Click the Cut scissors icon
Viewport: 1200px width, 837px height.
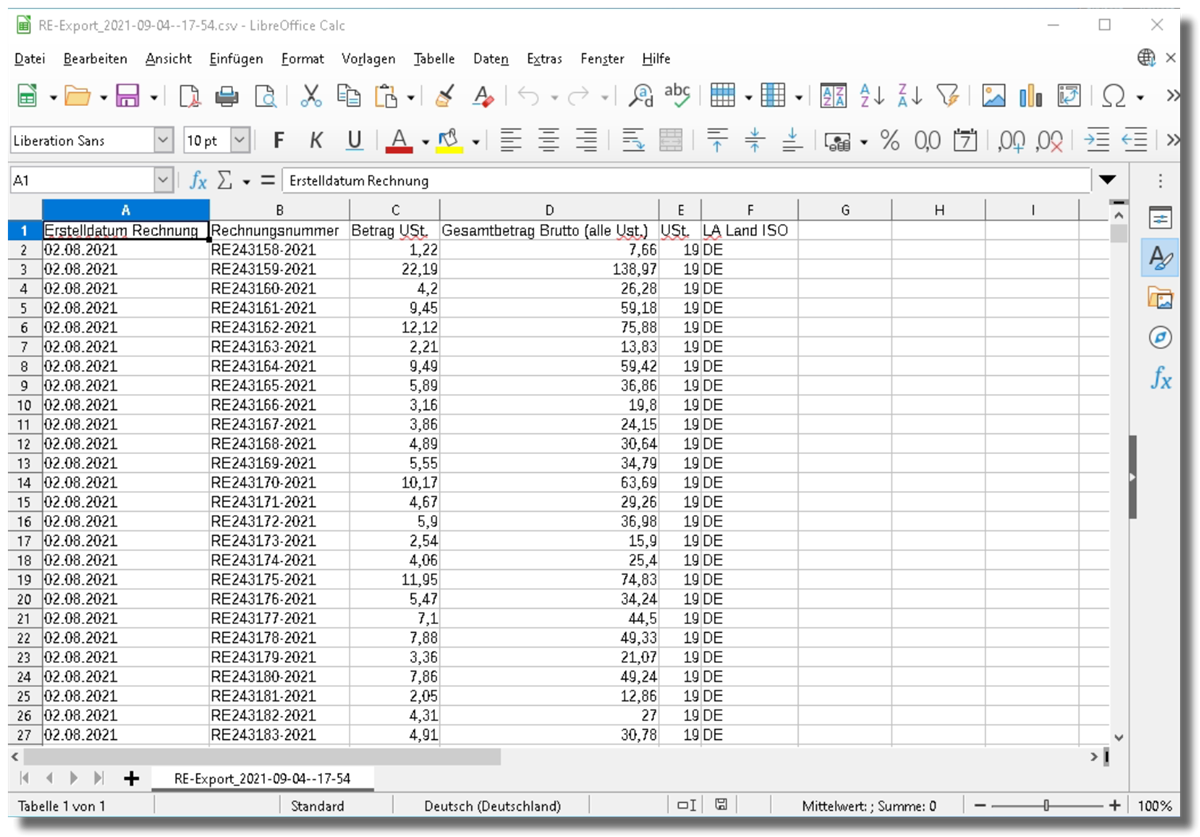tap(311, 96)
